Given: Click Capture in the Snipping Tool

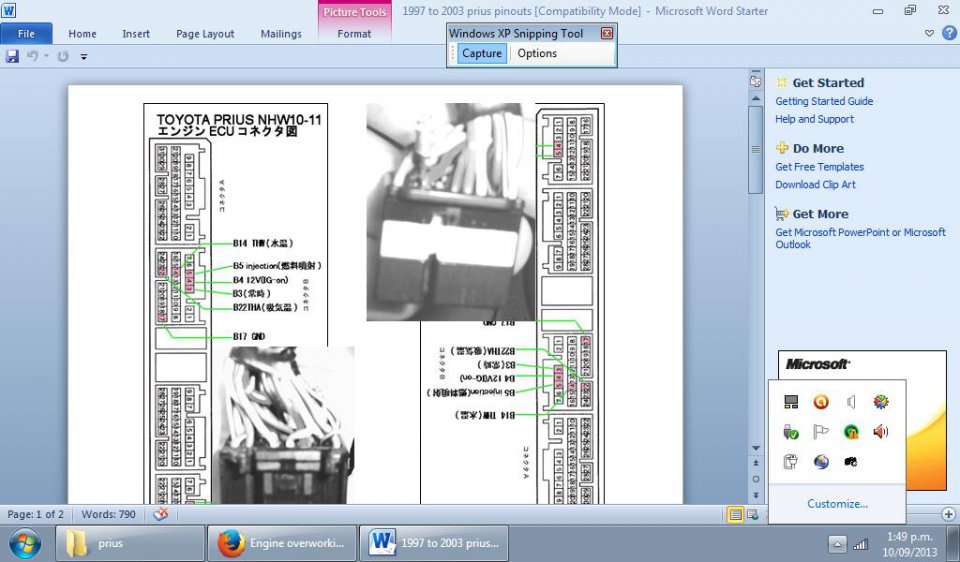Looking at the screenshot, I should pyautogui.click(x=482, y=53).
